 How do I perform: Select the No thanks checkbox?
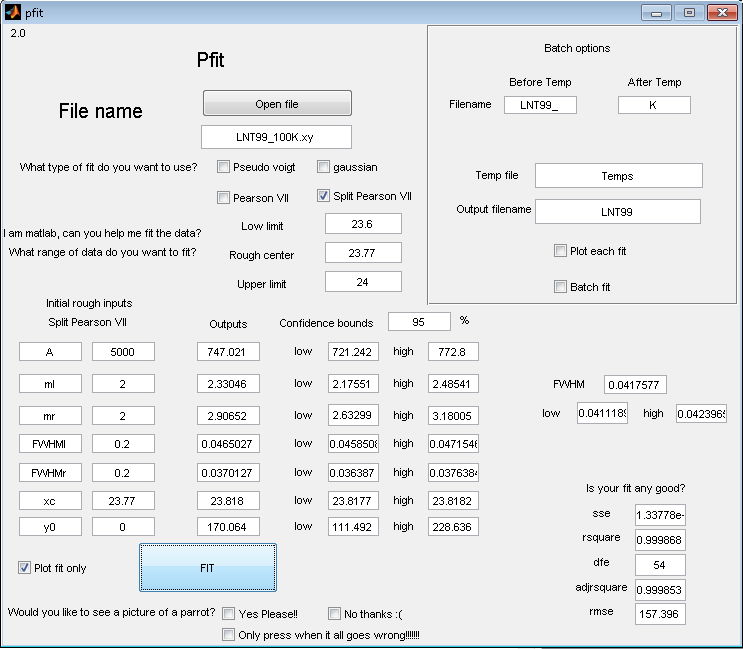pos(335,613)
